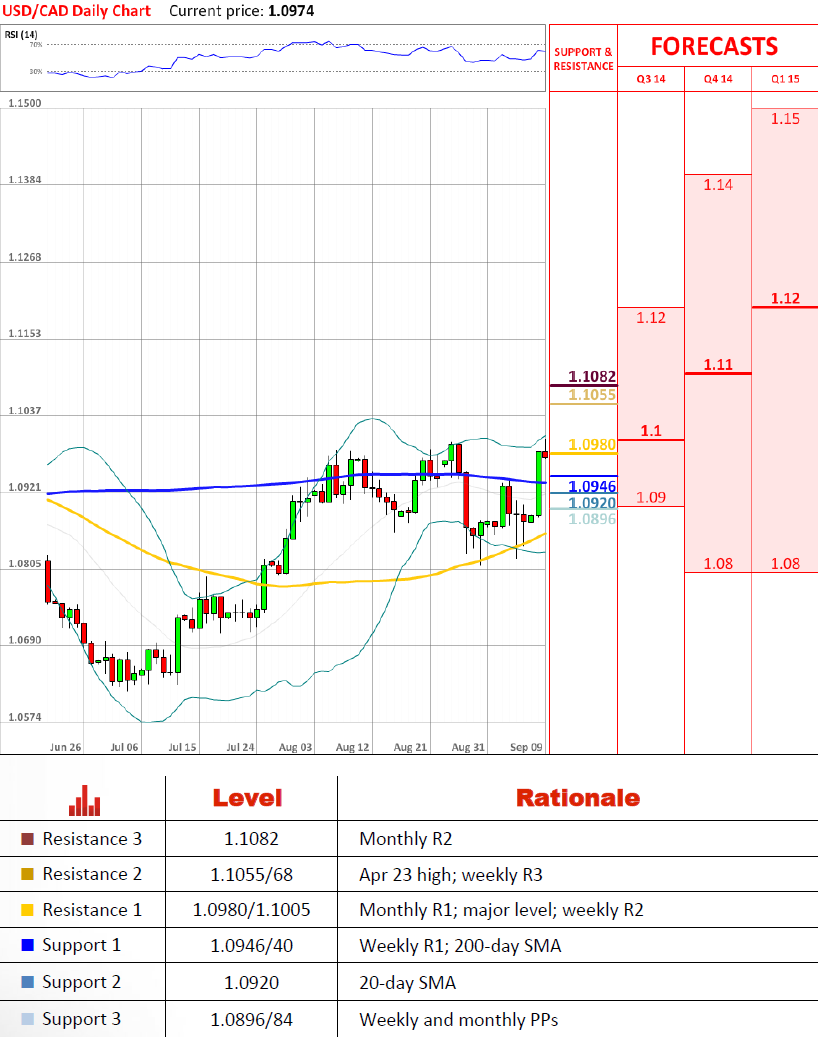
Task: Click the Support 2 row label
Action: [81, 983]
